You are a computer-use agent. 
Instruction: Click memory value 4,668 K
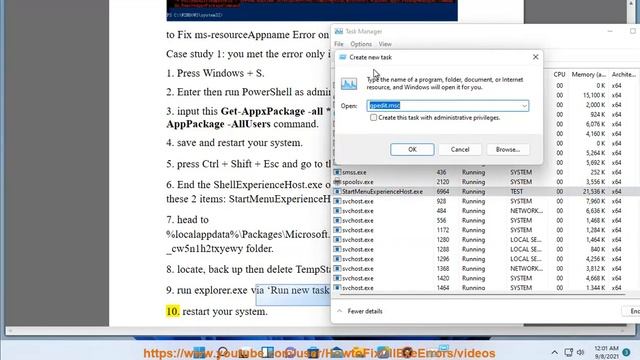(596, 278)
